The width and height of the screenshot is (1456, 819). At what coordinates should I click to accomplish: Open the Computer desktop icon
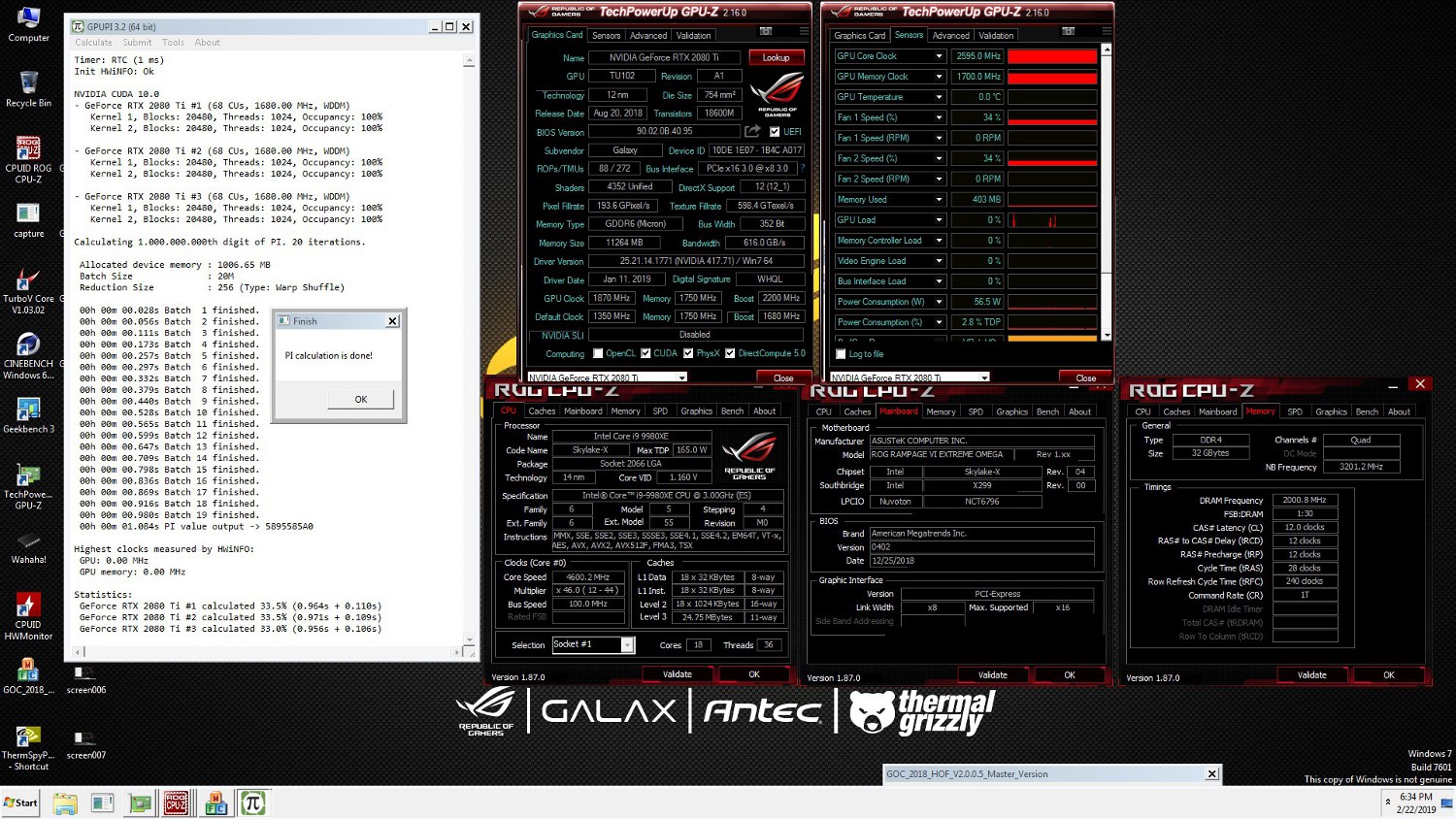[x=28, y=24]
